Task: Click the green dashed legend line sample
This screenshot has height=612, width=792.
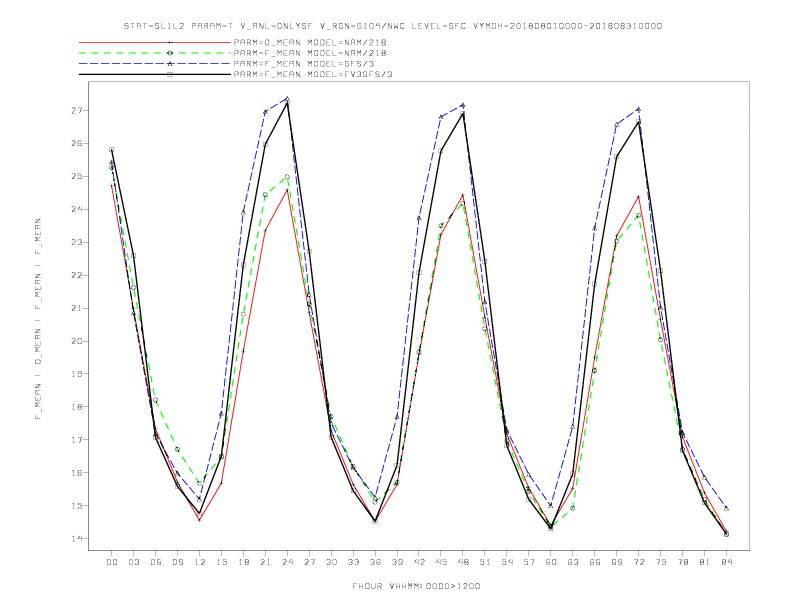Action: coord(155,53)
